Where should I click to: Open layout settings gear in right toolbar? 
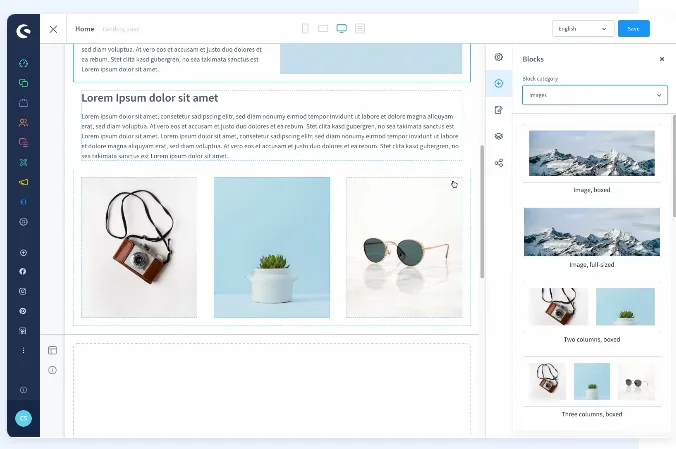[x=499, y=57]
